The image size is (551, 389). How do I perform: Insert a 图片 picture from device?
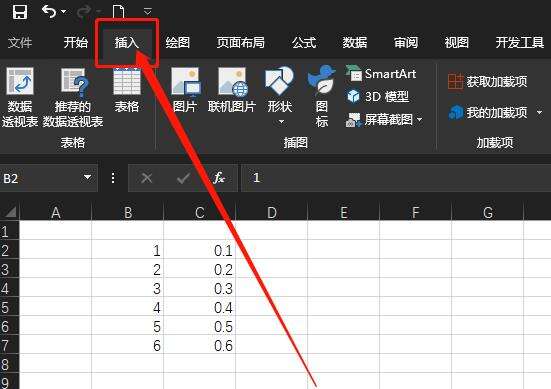tap(185, 90)
